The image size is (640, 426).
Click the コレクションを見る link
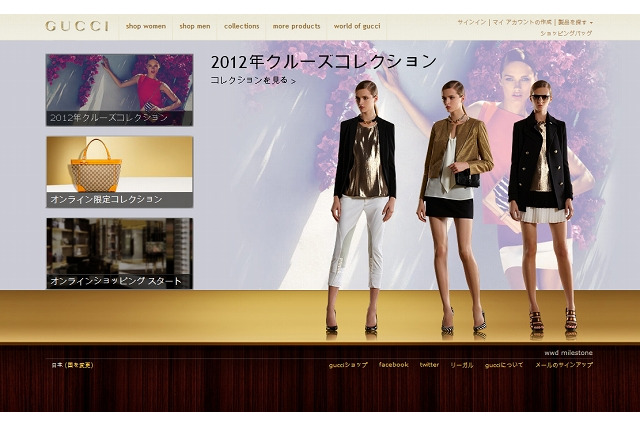click(253, 80)
